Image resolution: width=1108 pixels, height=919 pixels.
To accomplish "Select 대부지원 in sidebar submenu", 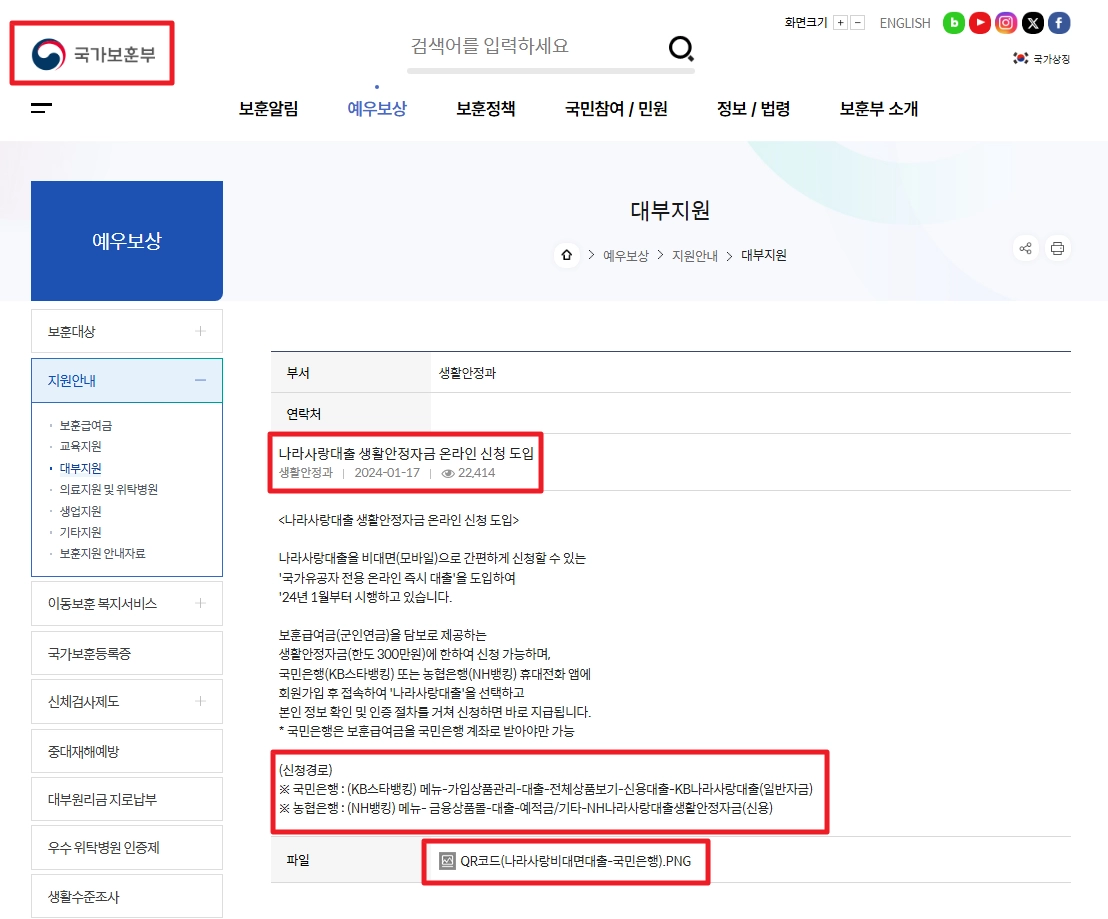I will (81, 468).
